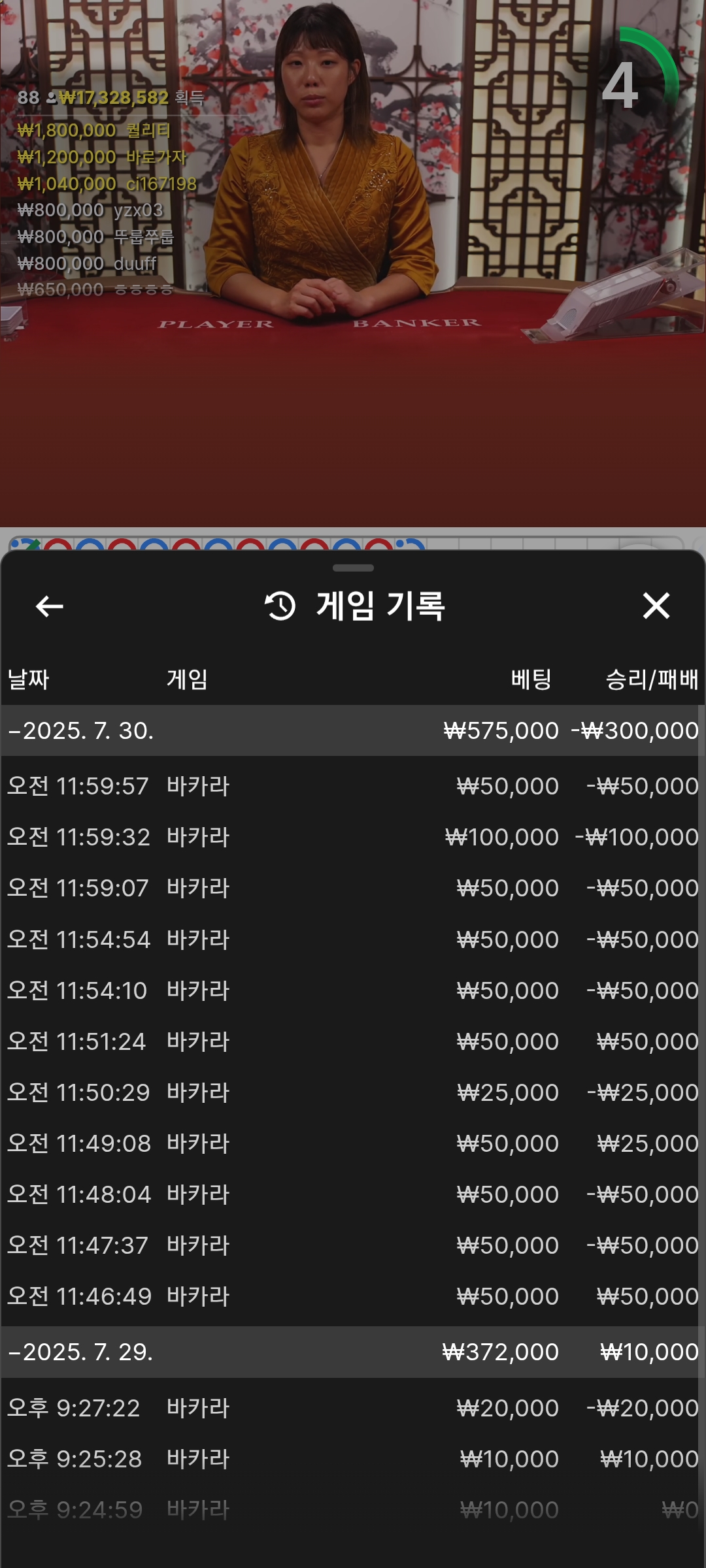Image resolution: width=706 pixels, height=1568 pixels.
Task: Click the ₩17,328,582 winnings total
Action: pos(114,97)
